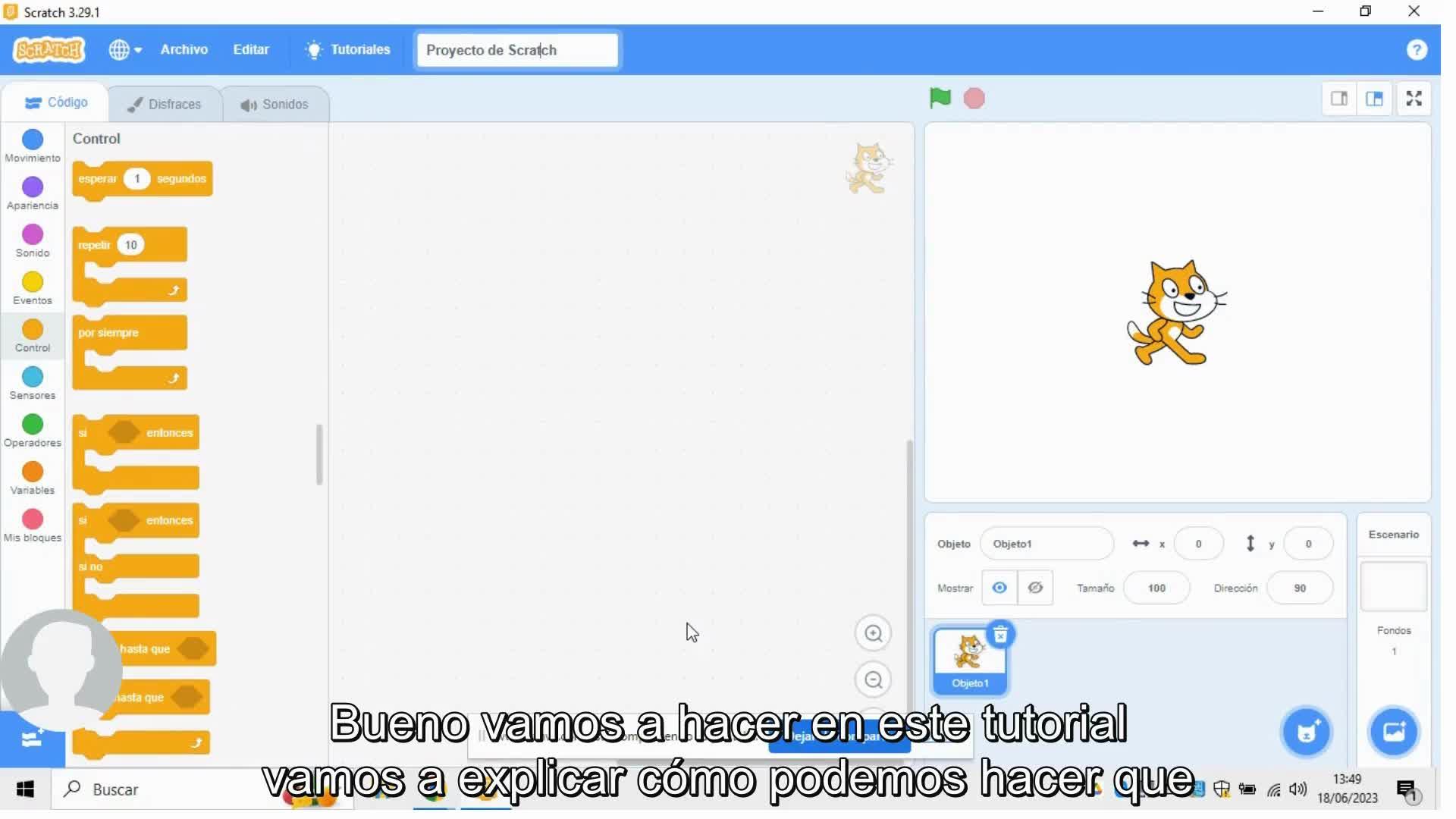
Task: Open the choose backdrop button
Action: (x=1393, y=732)
